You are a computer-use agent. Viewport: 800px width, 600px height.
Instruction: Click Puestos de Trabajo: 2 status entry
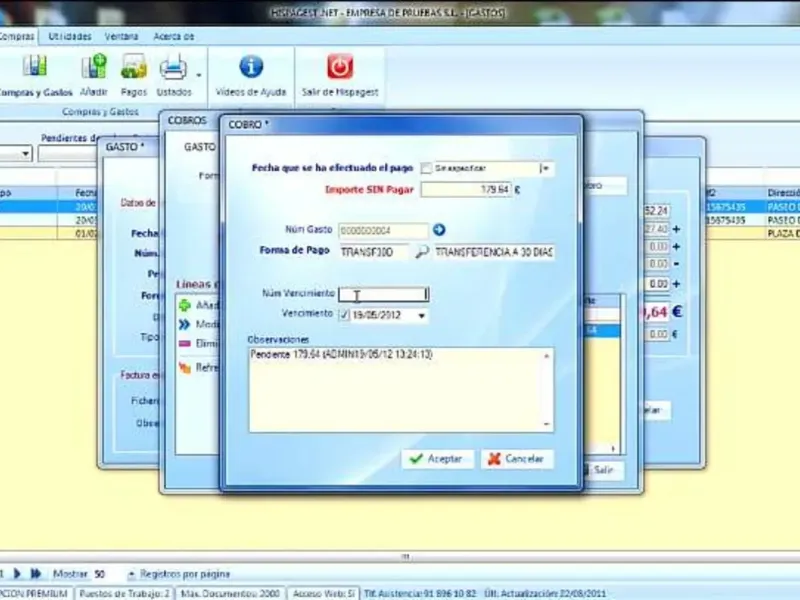(124, 593)
